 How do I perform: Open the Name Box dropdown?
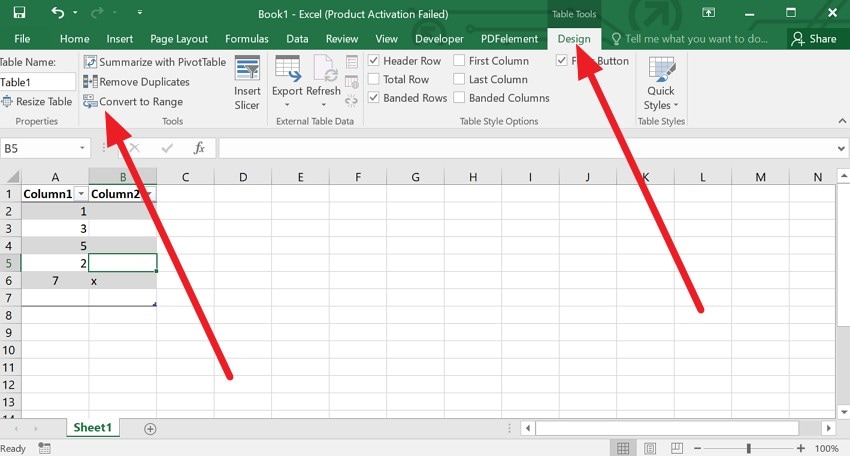[x=82, y=148]
